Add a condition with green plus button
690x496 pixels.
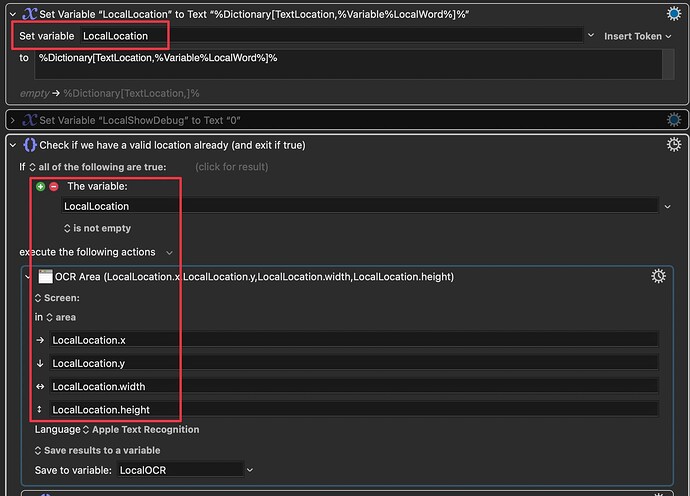pos(40,186)
